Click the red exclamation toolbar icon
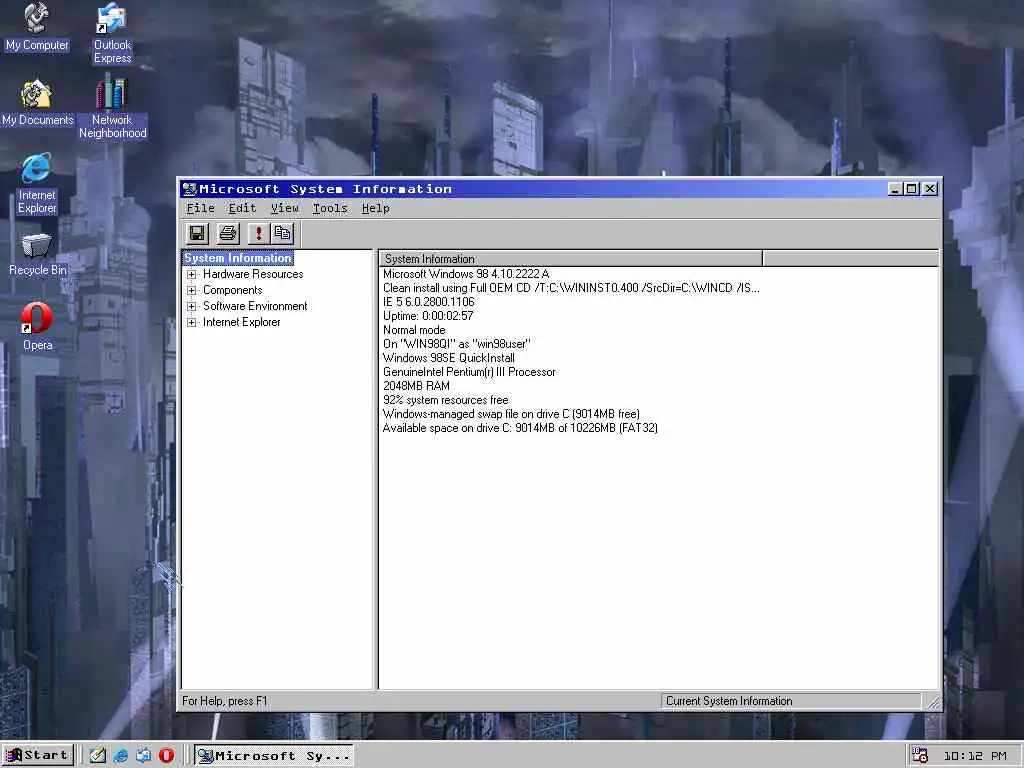The width and height of the screenshot is (1024, 768). 259,233
